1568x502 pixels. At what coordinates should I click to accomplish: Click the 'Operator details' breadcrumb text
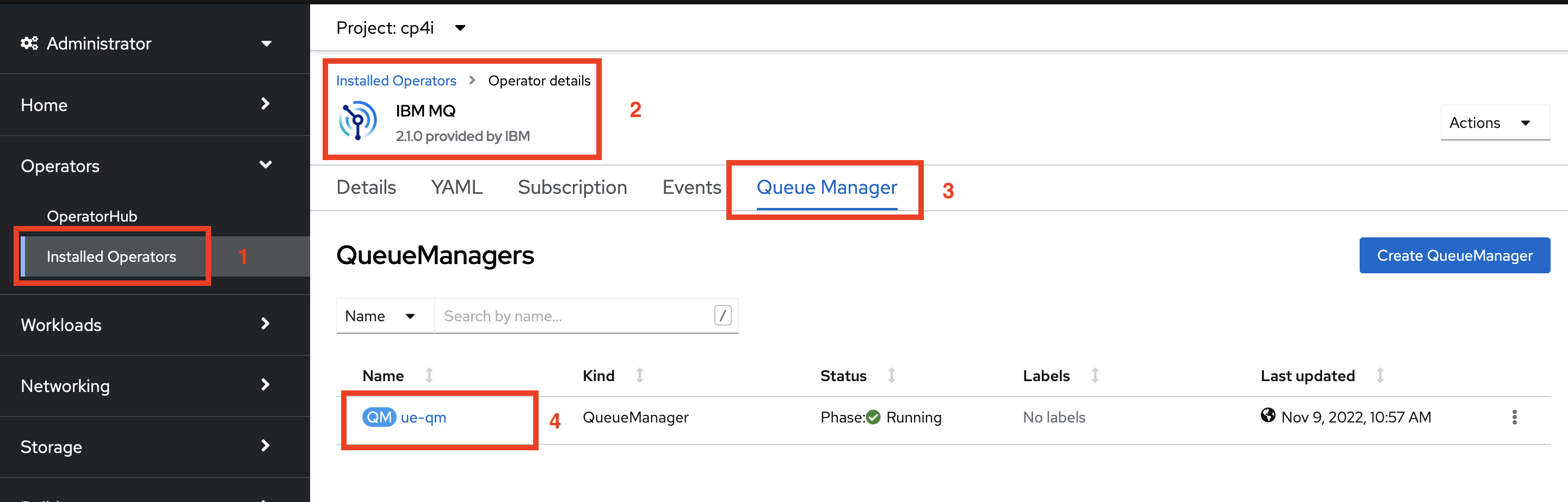click(x=539, y=81)
